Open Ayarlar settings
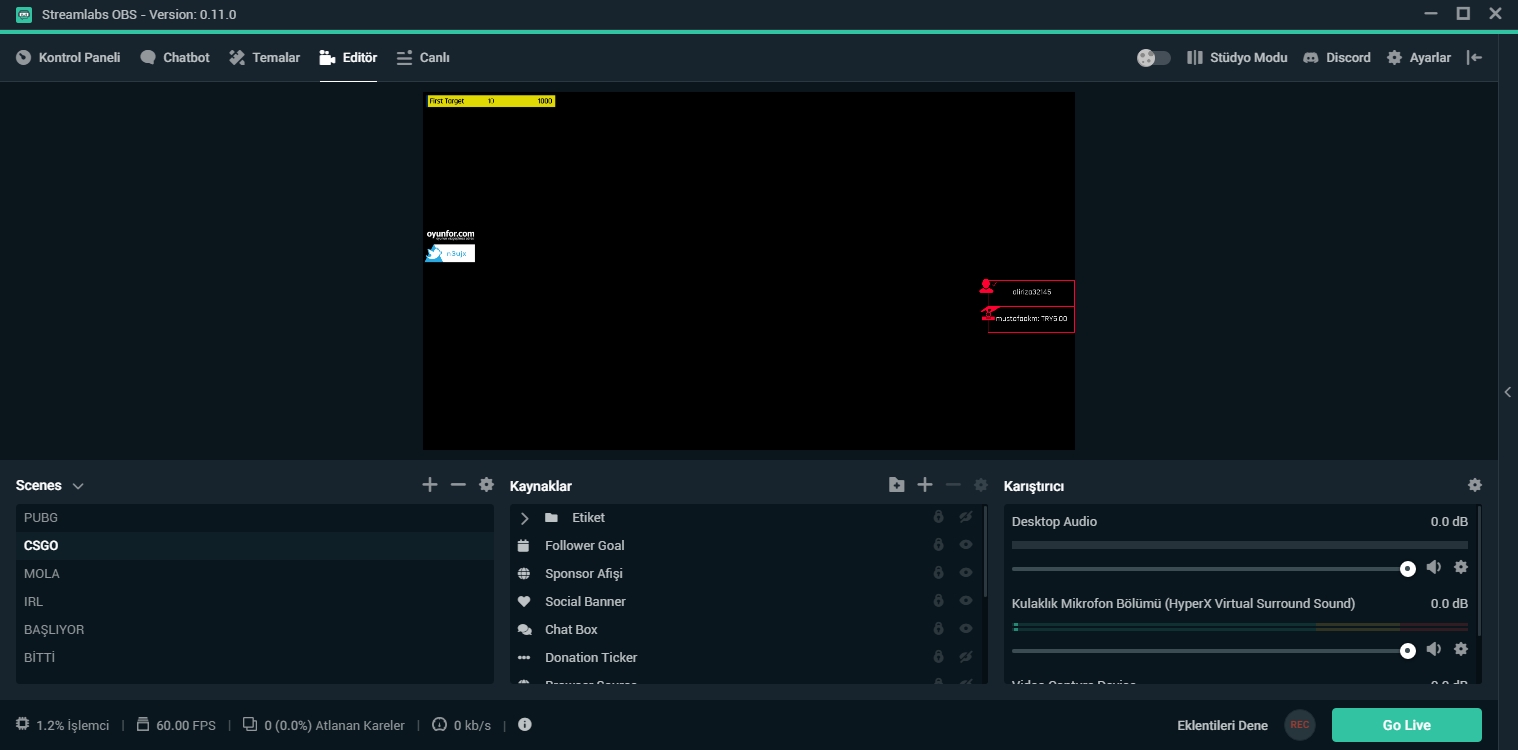Viewport: 1518px width, 750px height. 1419,57
